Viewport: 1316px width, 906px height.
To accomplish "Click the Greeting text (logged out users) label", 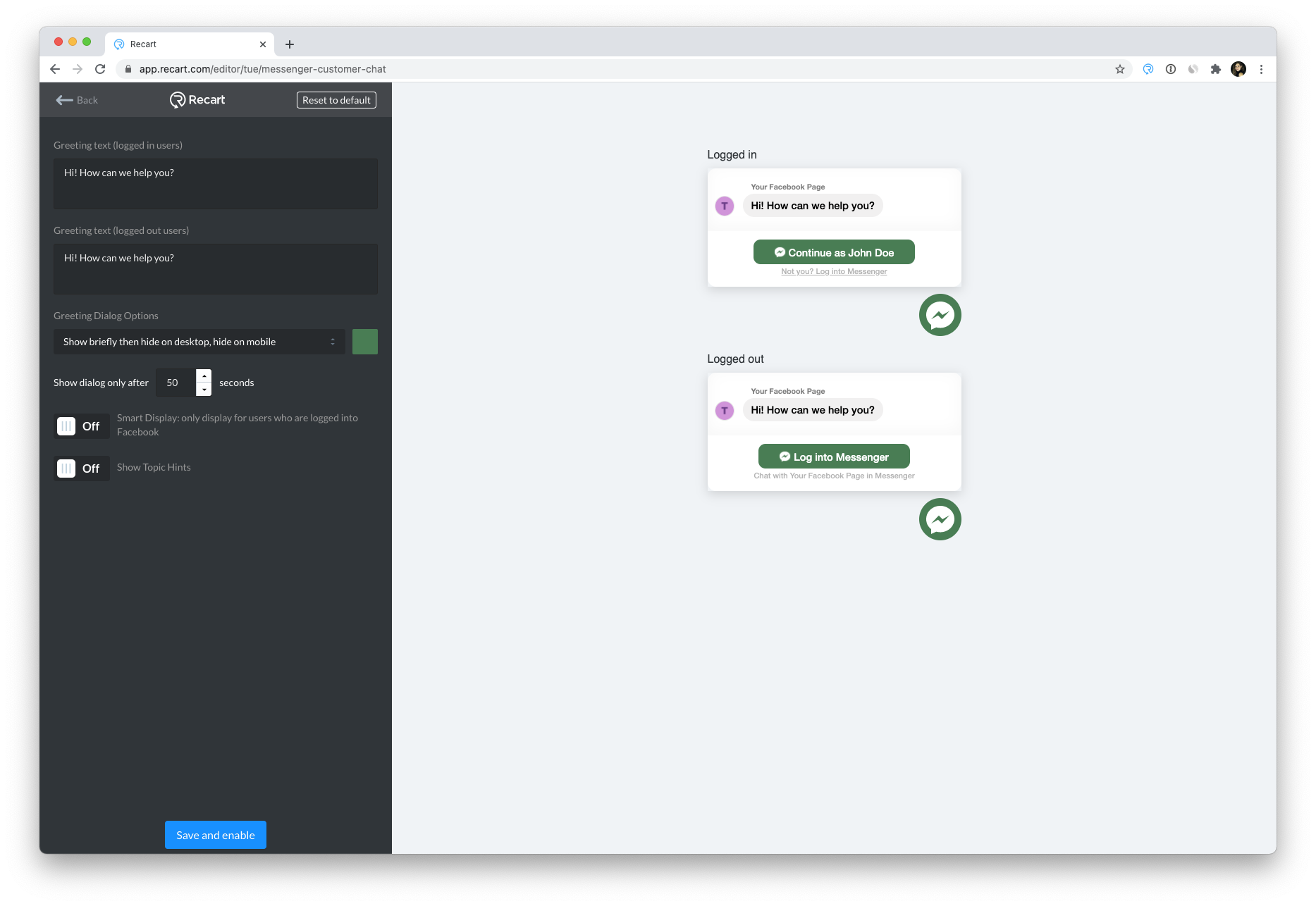I will tap(121, 230).
